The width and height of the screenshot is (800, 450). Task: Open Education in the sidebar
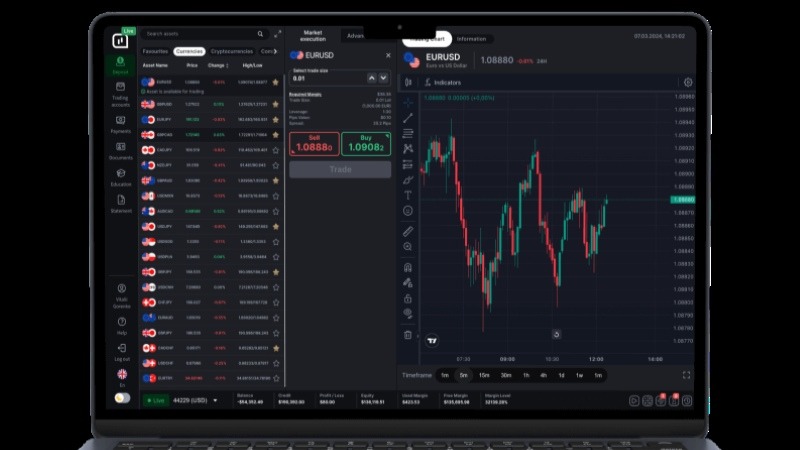click(x=120, y=178)
